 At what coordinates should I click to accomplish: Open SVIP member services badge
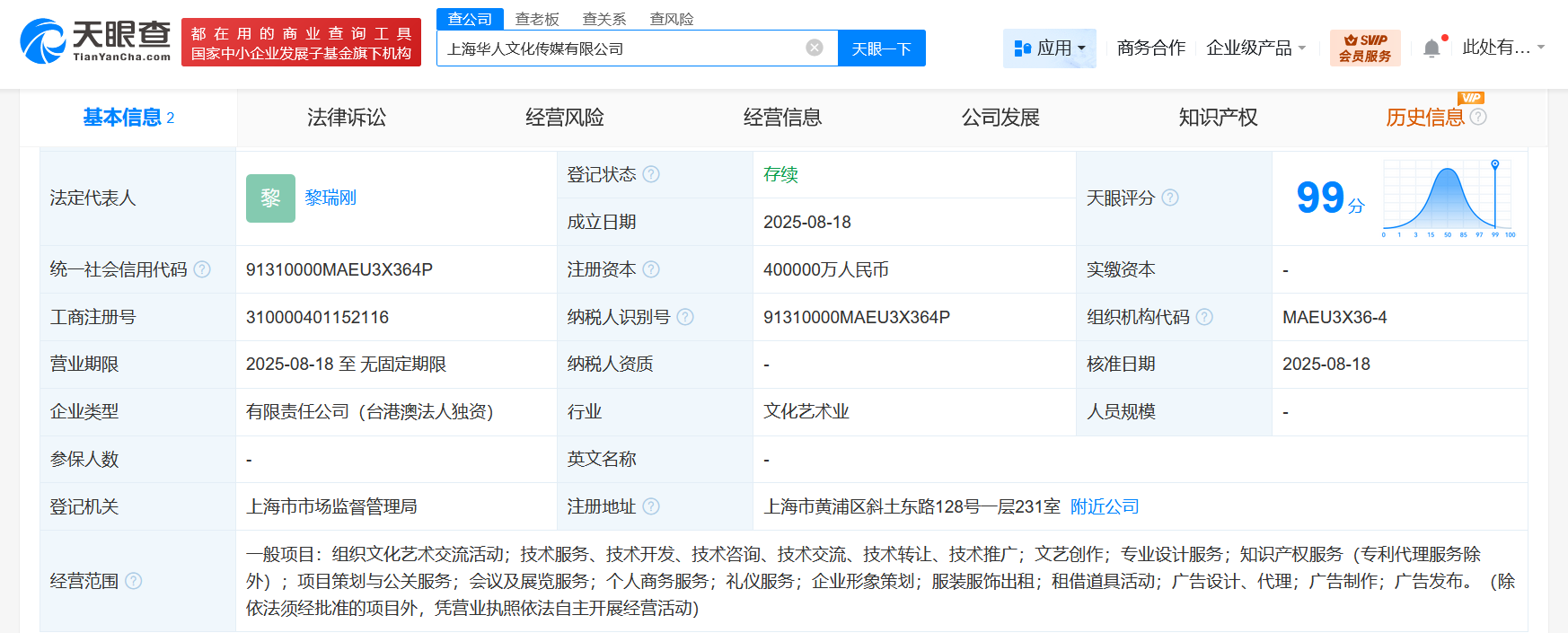[x=1364, y=48]
